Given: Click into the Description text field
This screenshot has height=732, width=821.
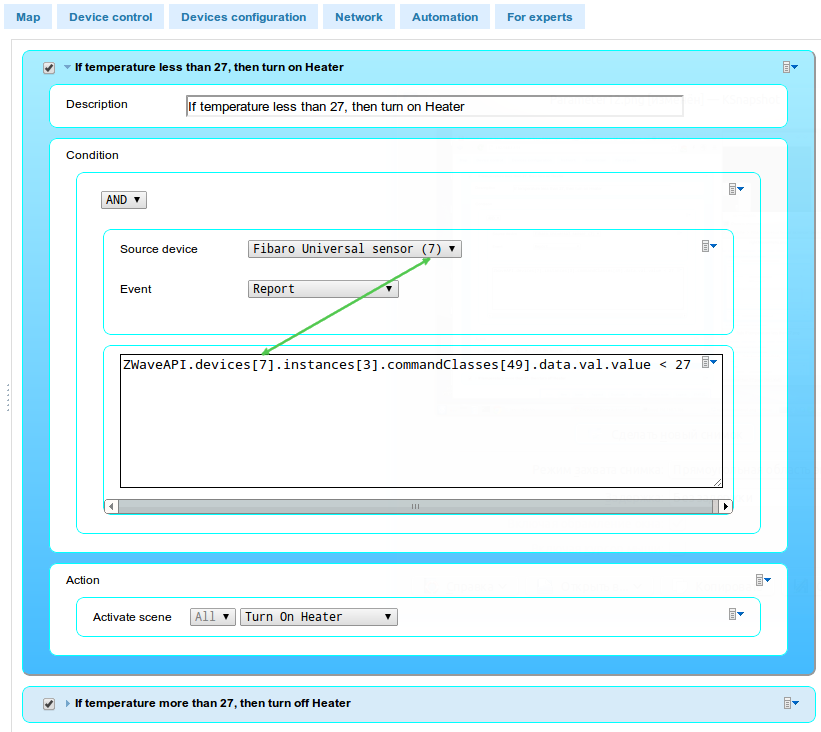Looking at the screenshot, I should pos(434,106).
